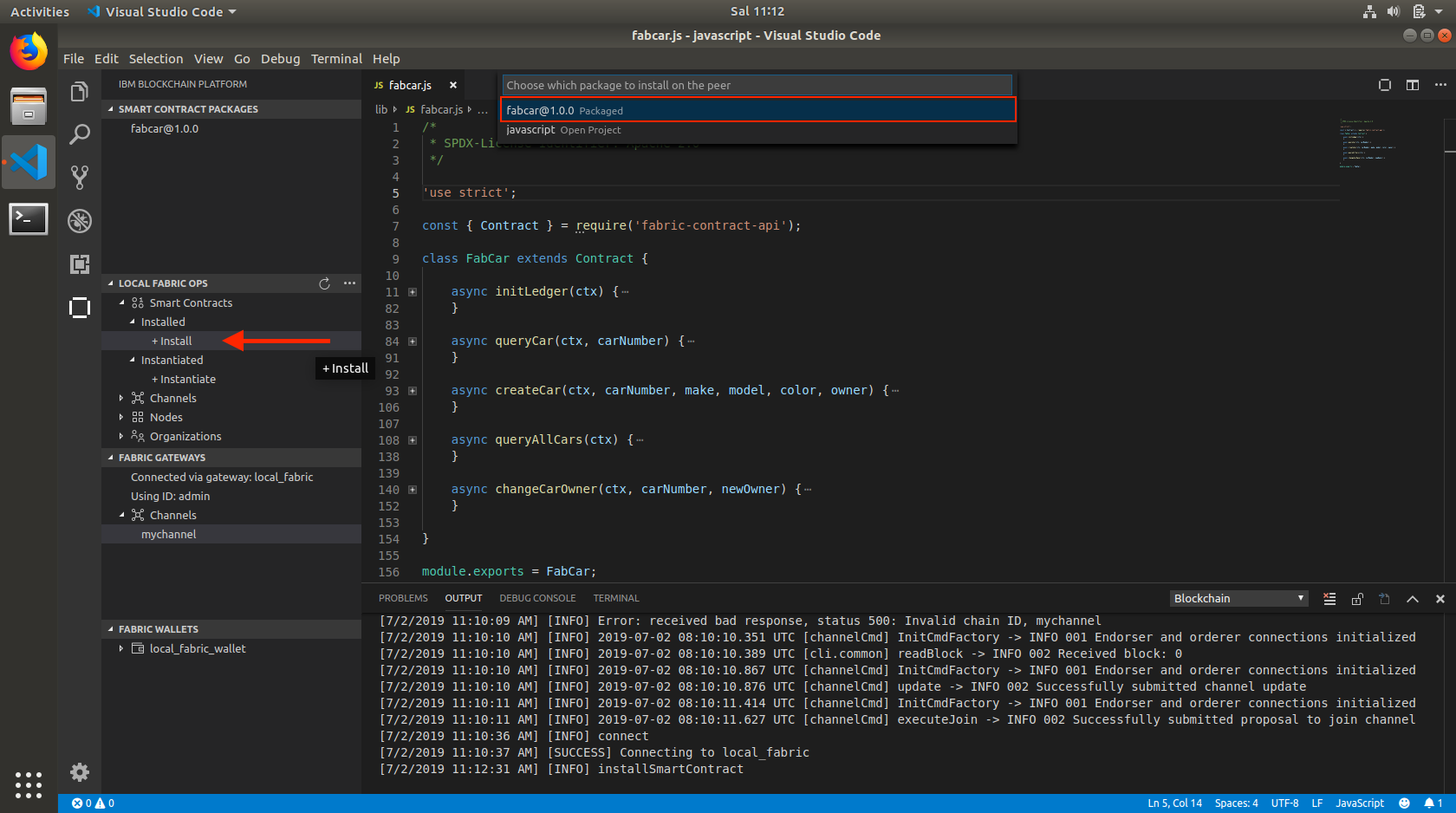The height and width of the screenshot is (813, 1456).
Task: Collapse the Smart Contracts tree node
Action: click(x=122, y=302)
